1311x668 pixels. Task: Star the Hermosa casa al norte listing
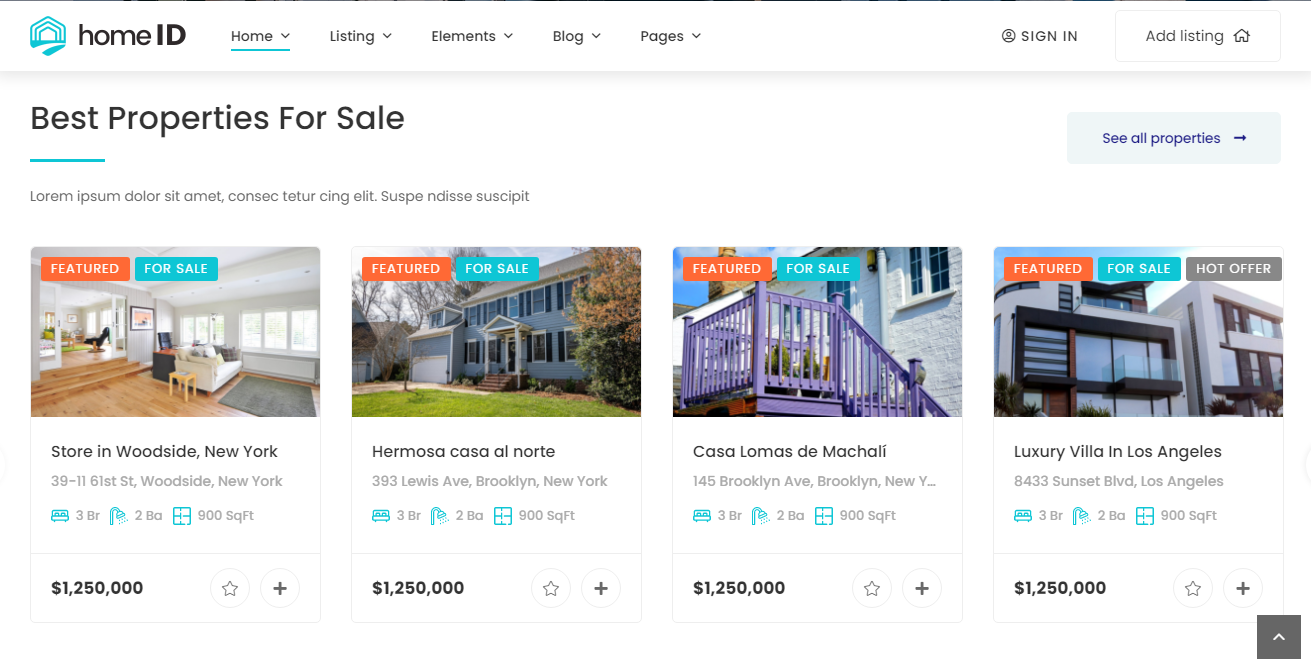pyautogui.click(x=551, y=588)
